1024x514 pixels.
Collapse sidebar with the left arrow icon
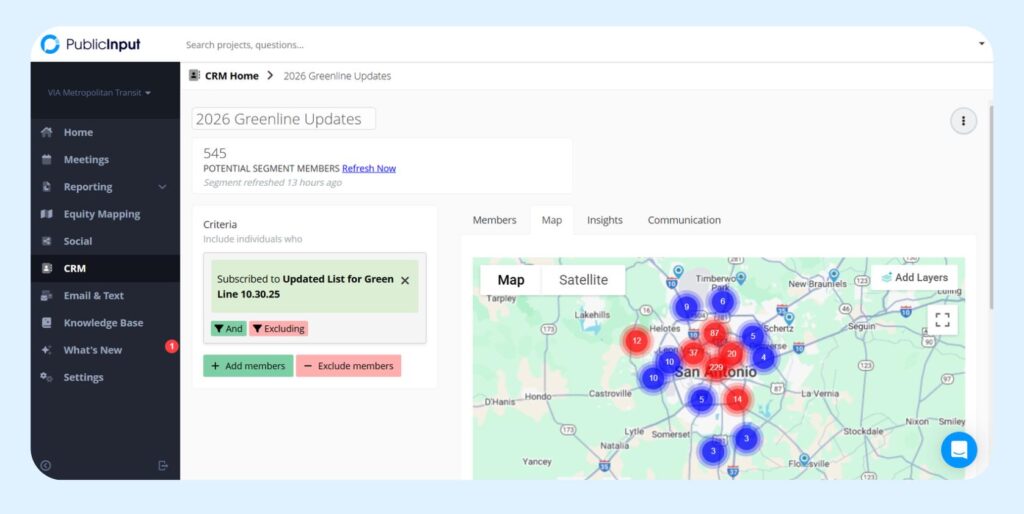pyautogui.click(x=45, y=465)
